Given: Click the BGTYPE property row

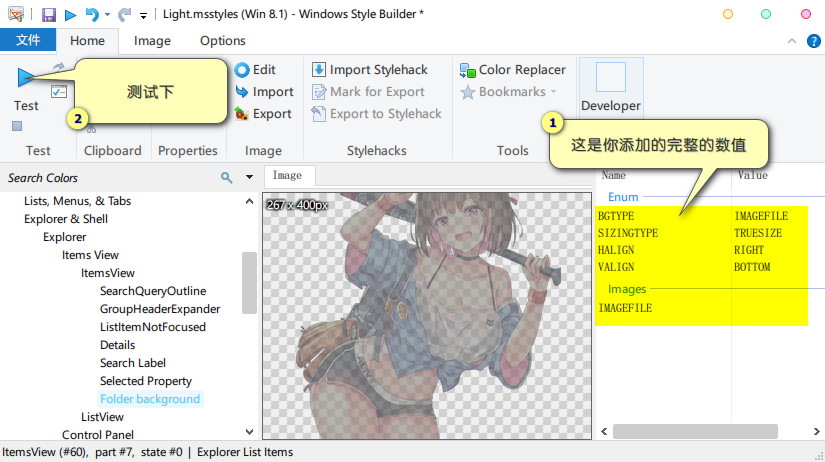Looking at the screenshot, I should [701, 216].
